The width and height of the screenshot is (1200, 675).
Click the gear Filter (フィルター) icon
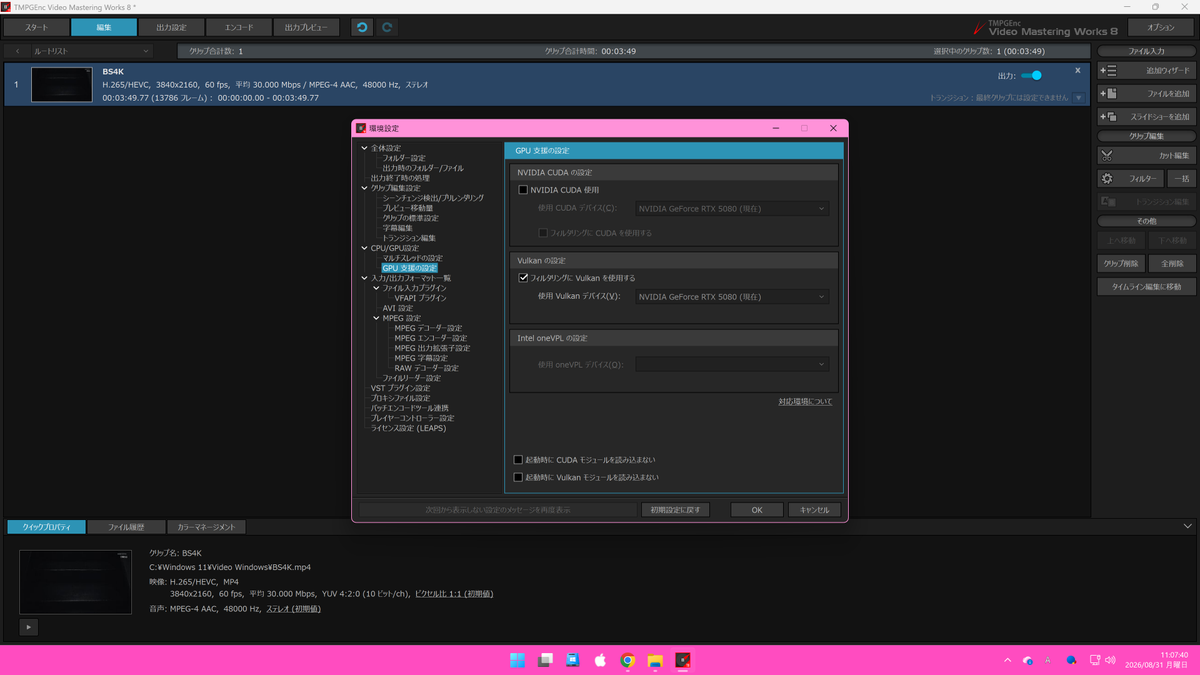click(1107, 179)
